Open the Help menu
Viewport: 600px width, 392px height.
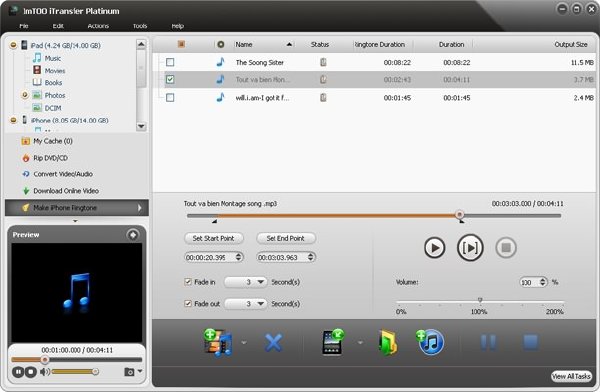point(178,26)
